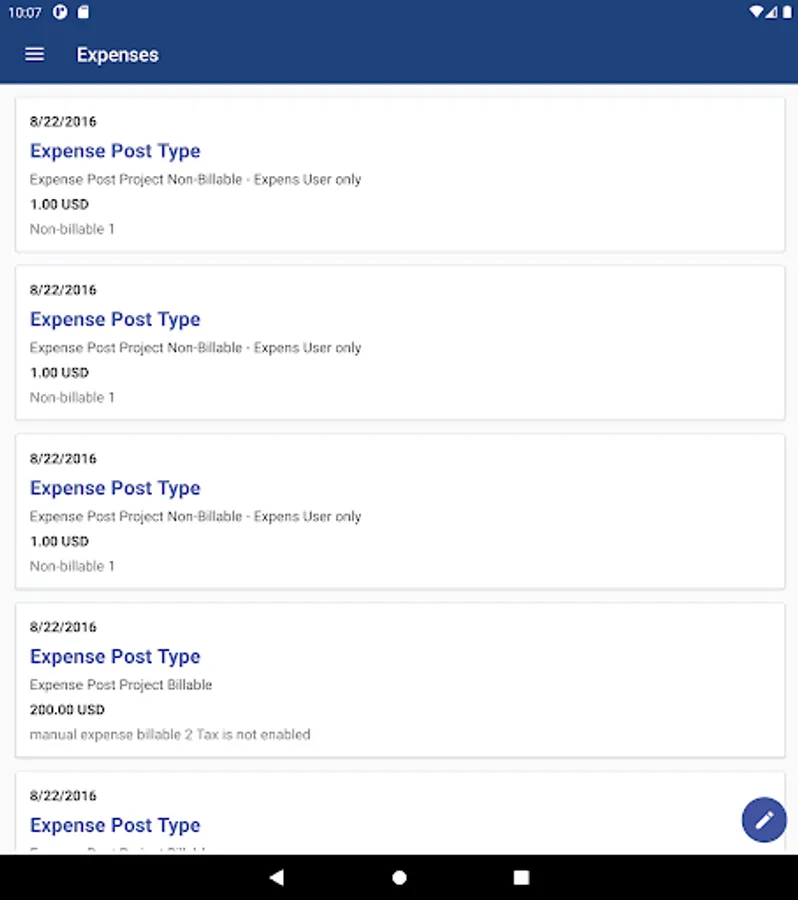Screen dimensions: 798x900
Task: Open the first Expense Post Type title
Action: (115, 151)
